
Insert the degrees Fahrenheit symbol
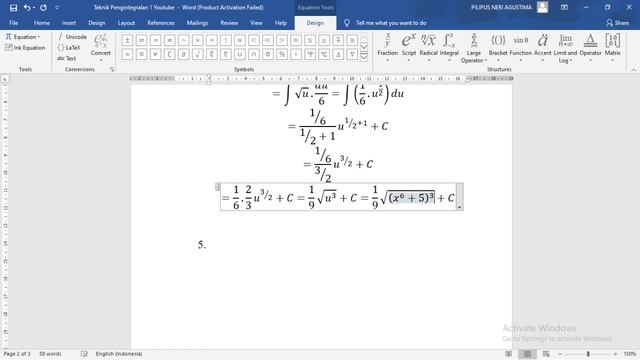point(310,54)
